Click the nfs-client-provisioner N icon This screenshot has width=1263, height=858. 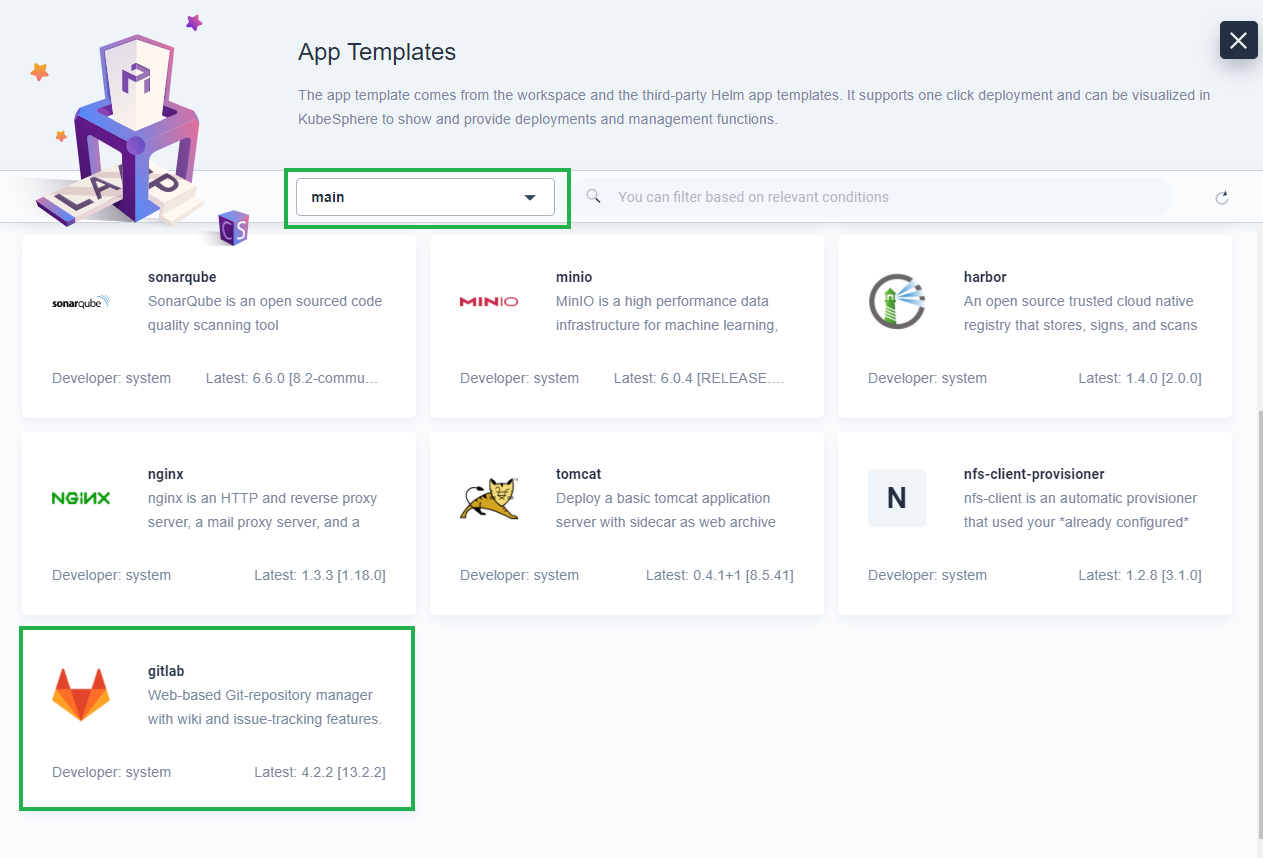[896, 498]
